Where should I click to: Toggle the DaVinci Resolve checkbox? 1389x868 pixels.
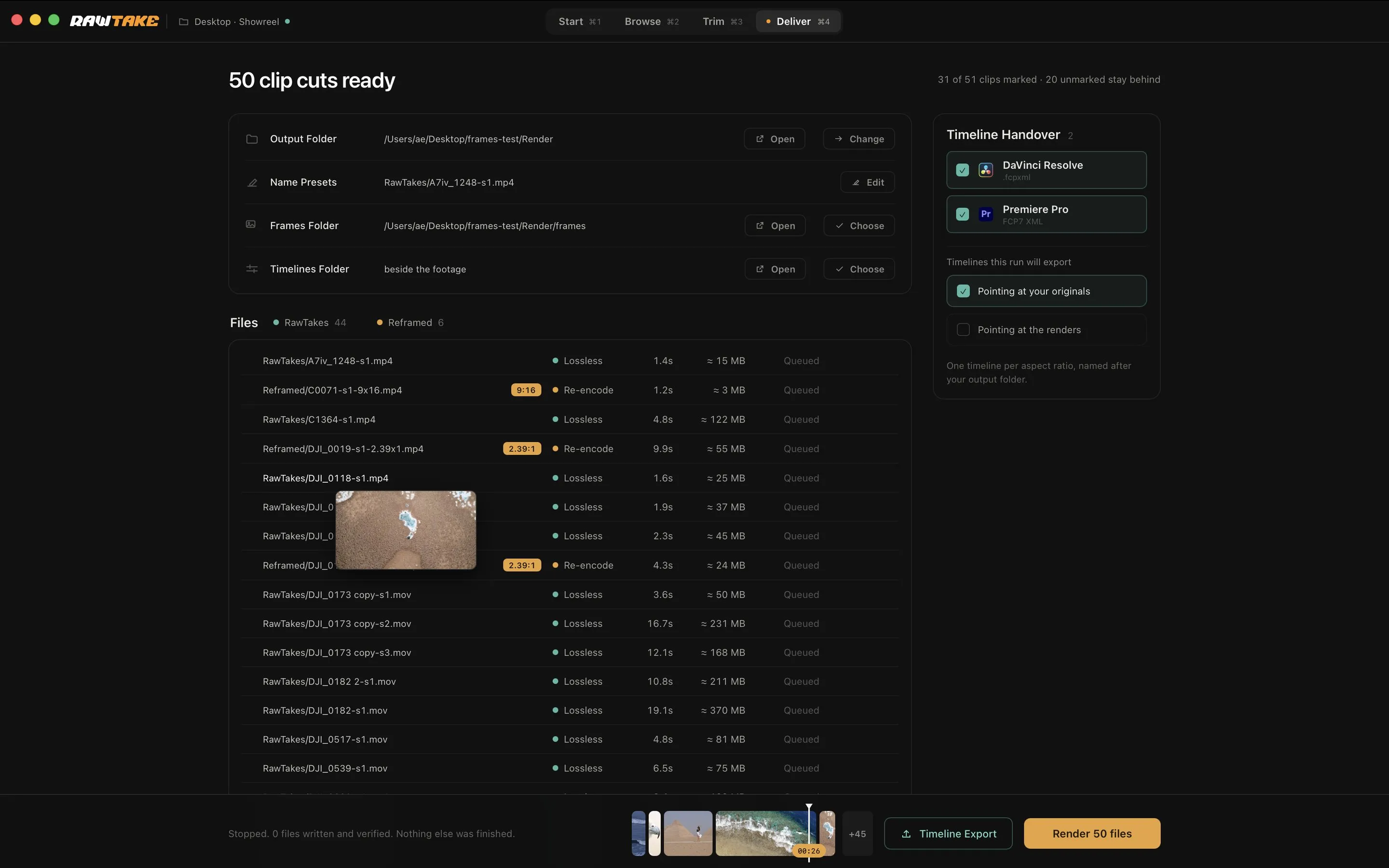coord(963,170)
